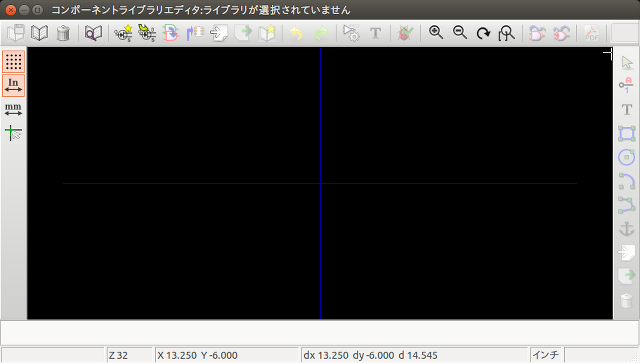Redraw the view

point(483,33)
